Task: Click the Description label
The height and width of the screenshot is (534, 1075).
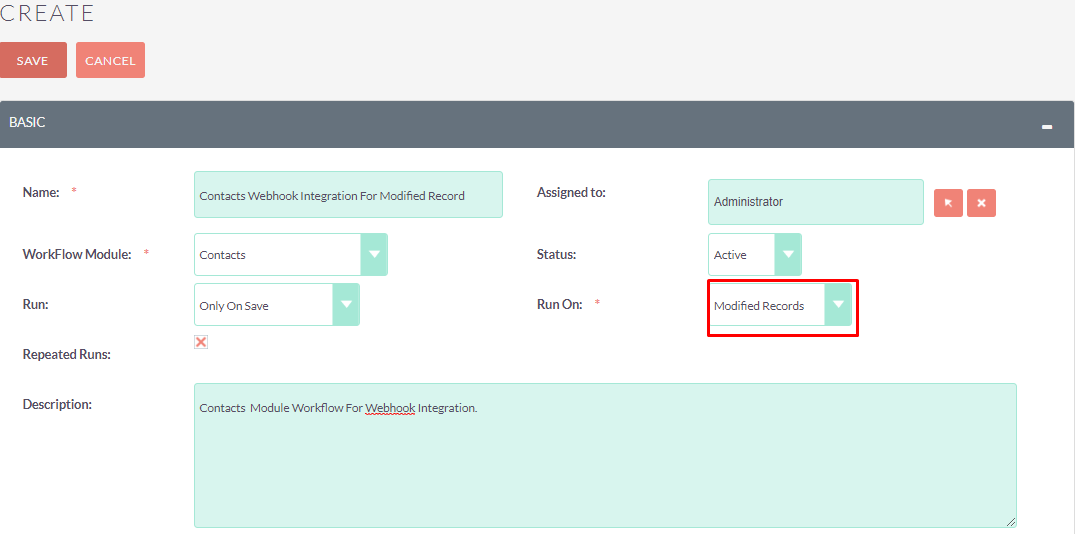Action: pyautogui.click(x=57, y=404)
